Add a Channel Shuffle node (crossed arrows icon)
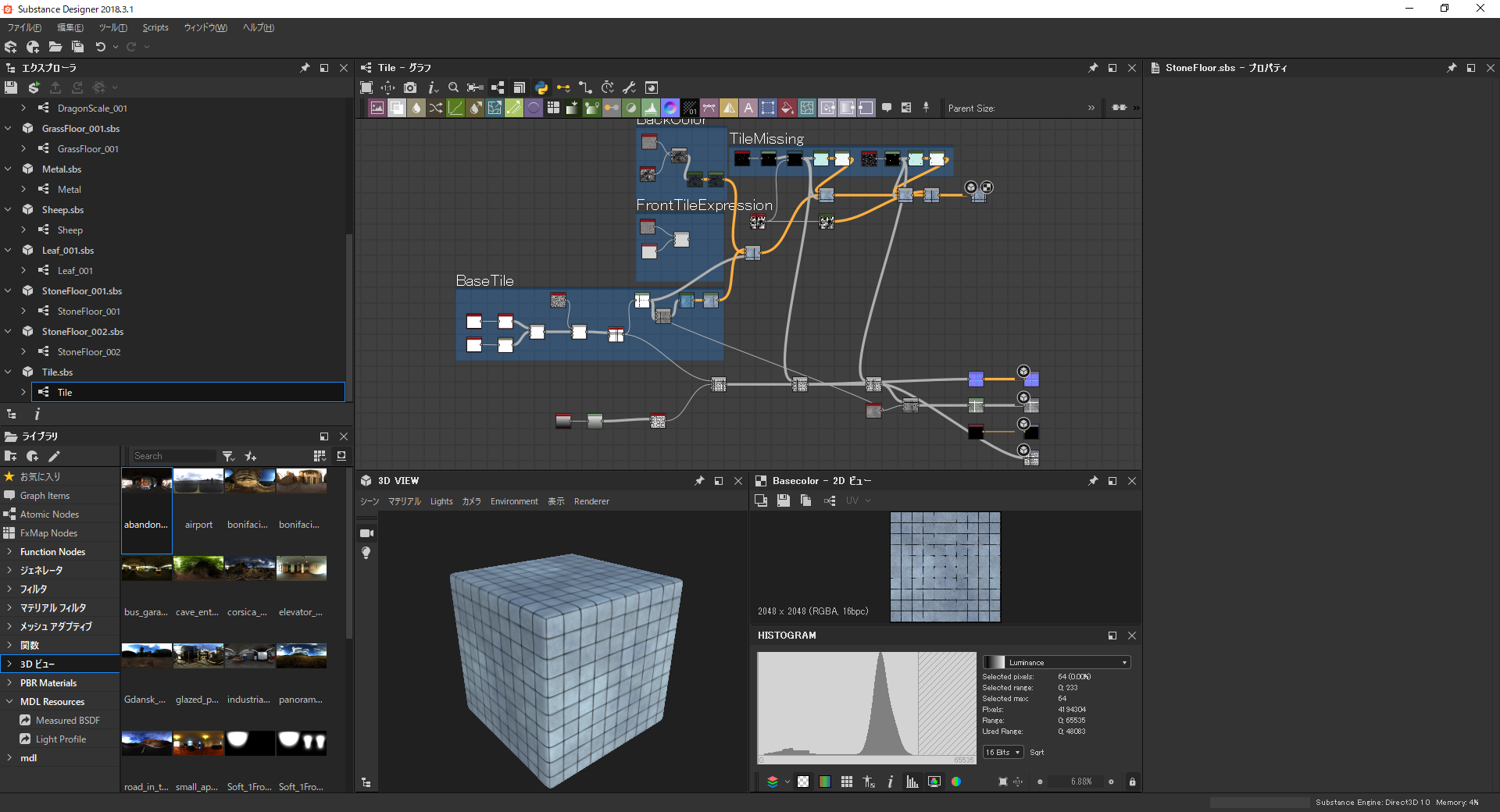Viewport: 1500px width, 812px height. pyautogui.click(x=436, y=108)
